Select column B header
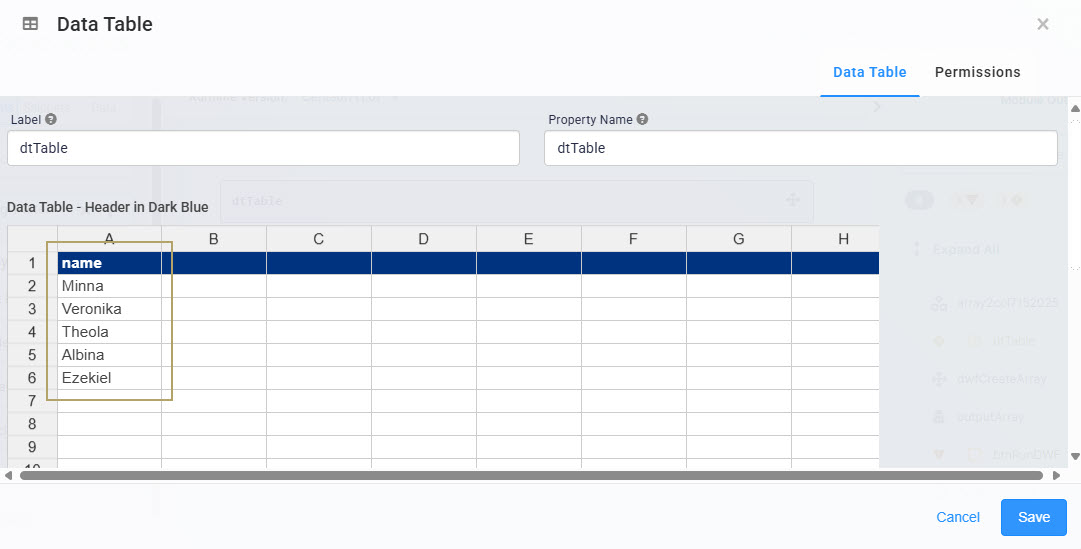 pos(214,239)
